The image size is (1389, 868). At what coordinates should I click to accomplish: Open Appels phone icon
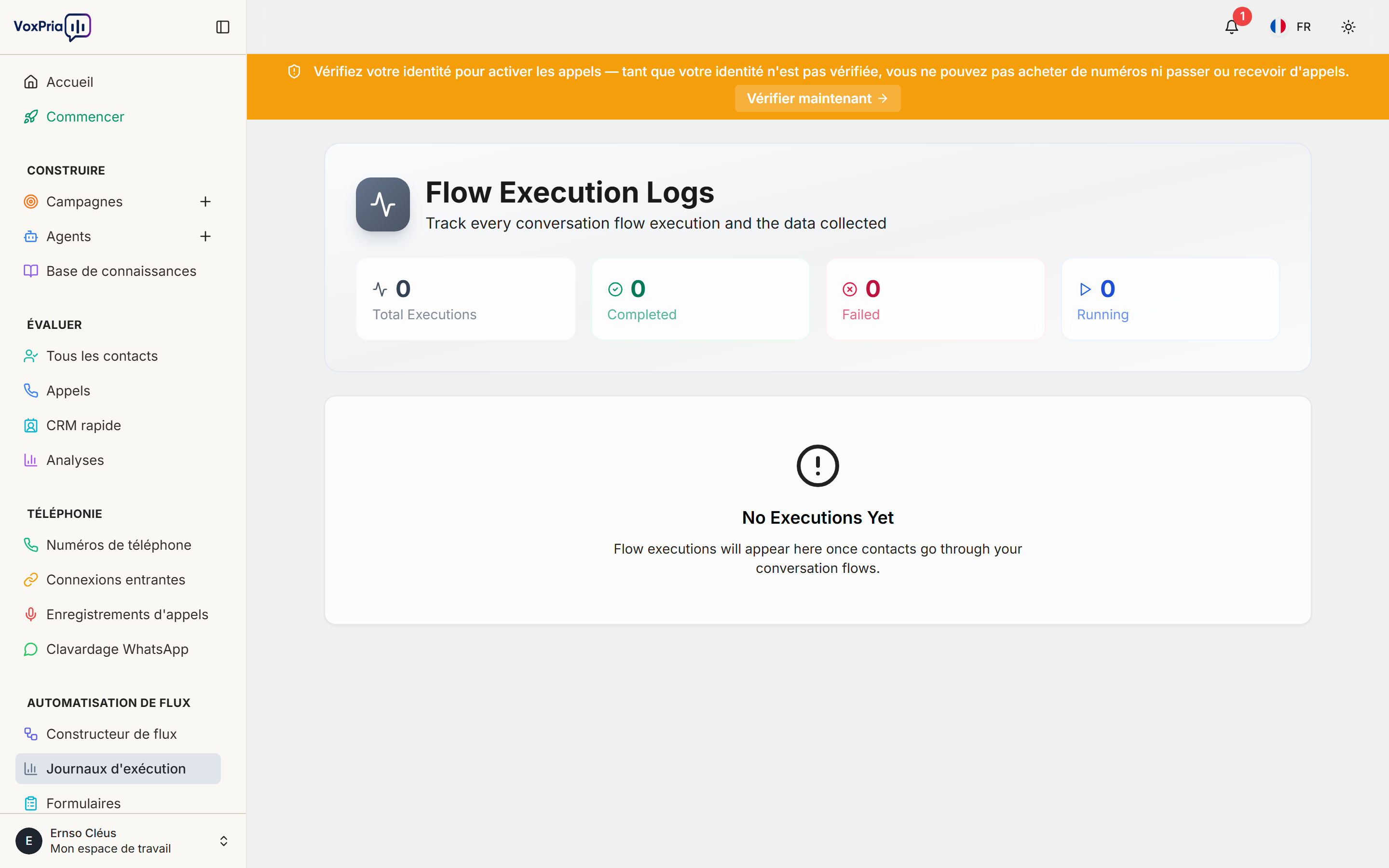(x=31, y=391)
